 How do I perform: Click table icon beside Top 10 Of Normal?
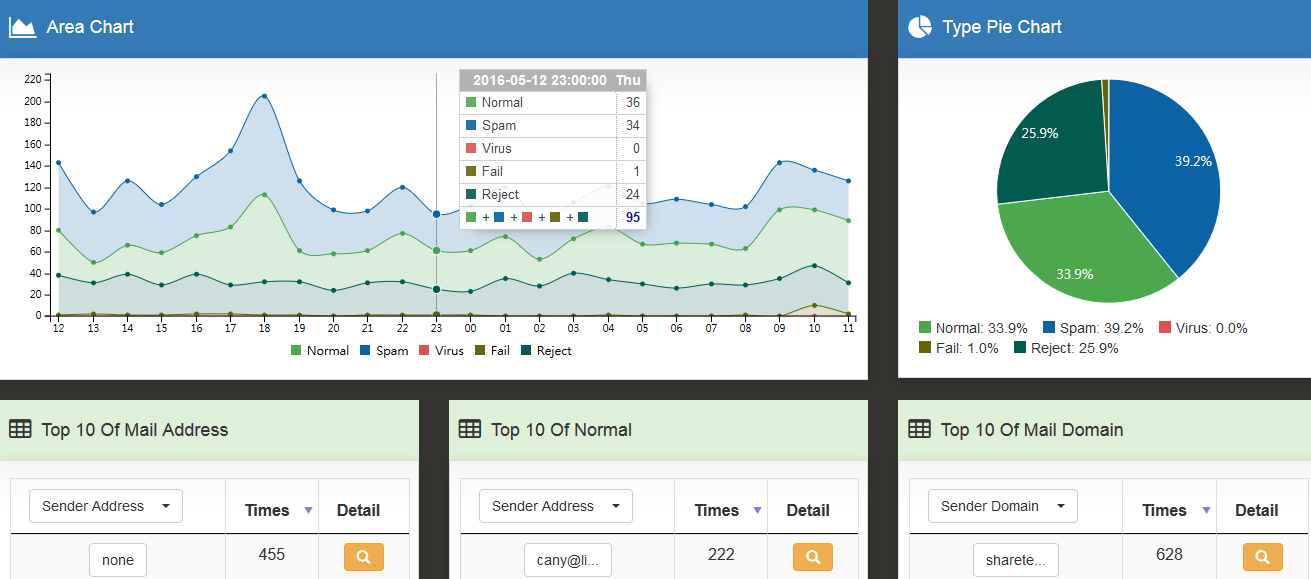469,429
